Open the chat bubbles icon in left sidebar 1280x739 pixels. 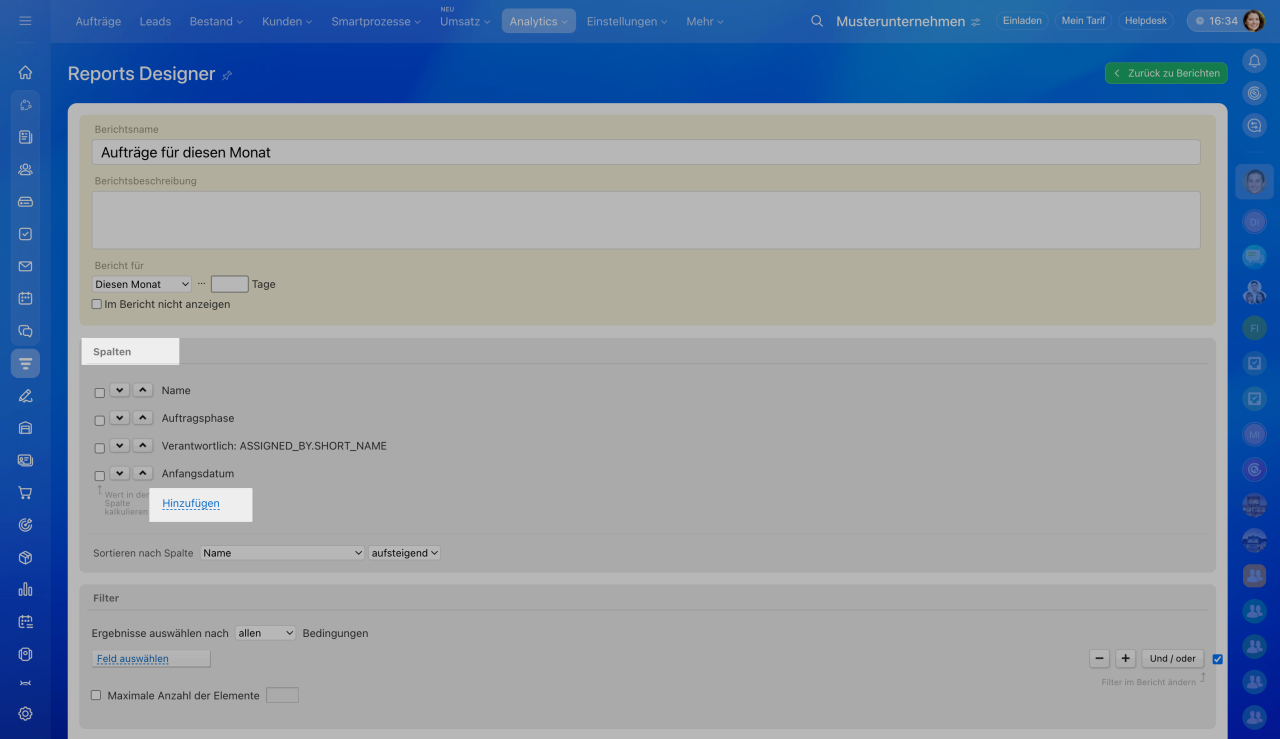[25, 331]
